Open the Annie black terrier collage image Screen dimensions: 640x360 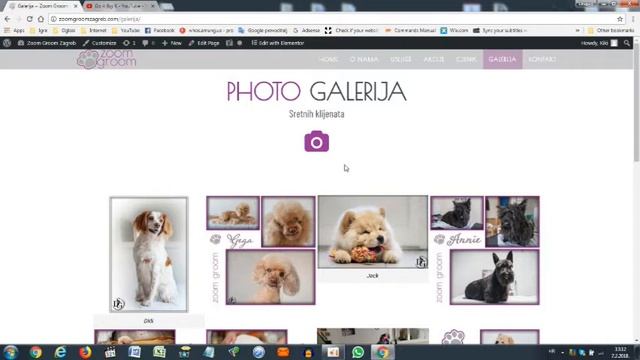click(485, 250)
